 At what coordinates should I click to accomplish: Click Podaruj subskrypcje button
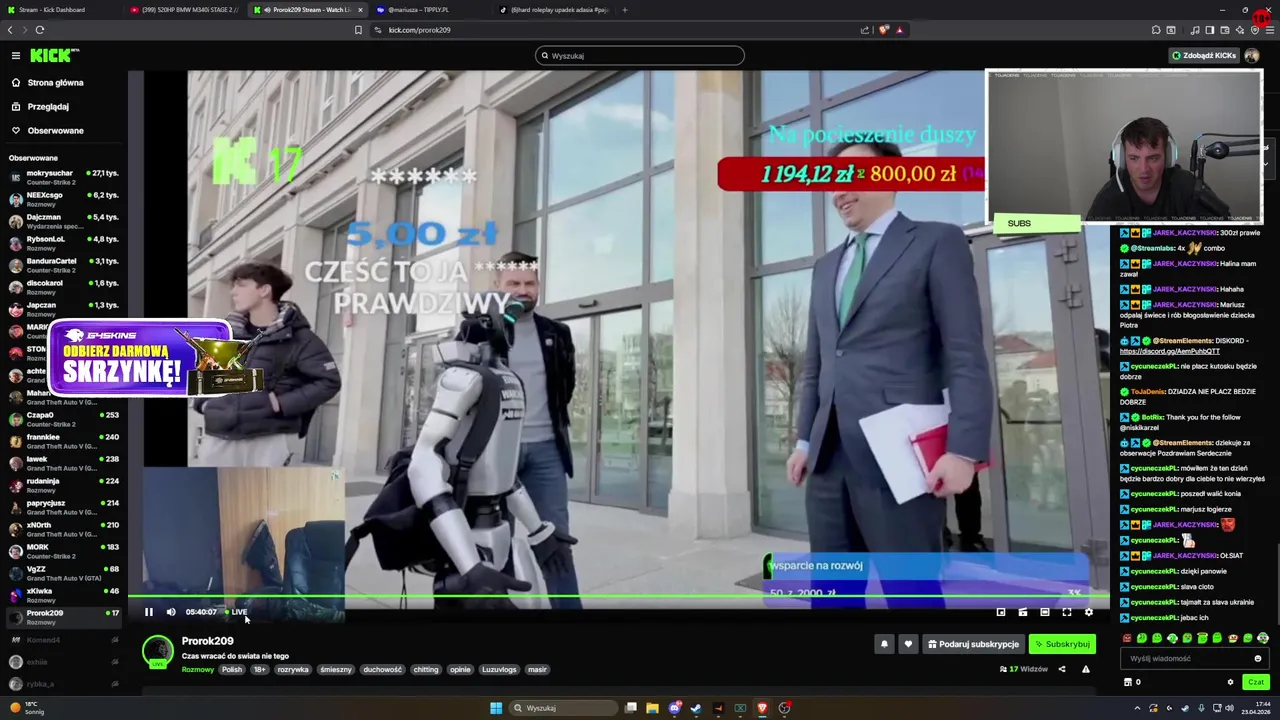click(x=973, y=644)
